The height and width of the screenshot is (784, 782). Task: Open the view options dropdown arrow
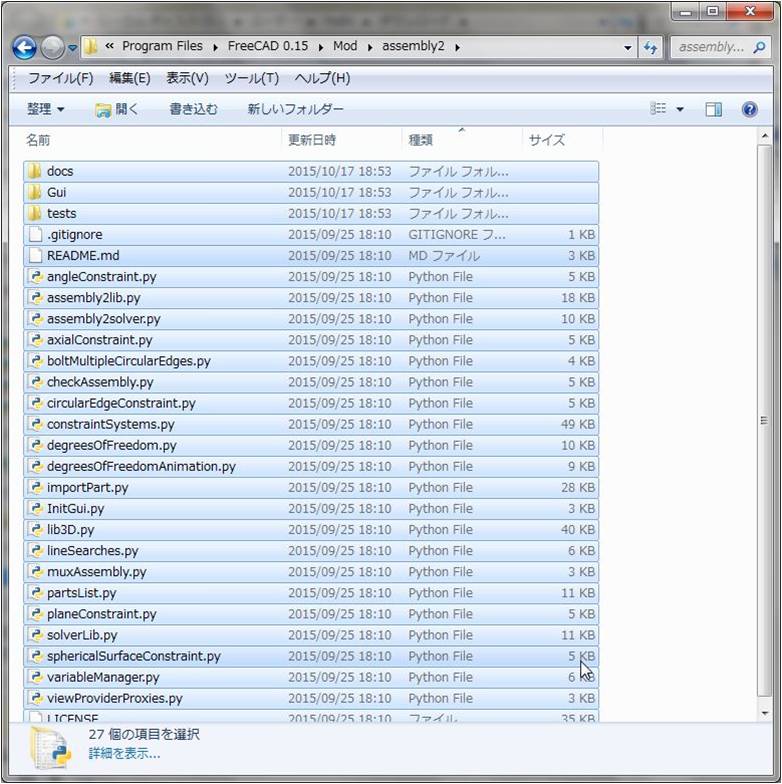pos(680,109)
